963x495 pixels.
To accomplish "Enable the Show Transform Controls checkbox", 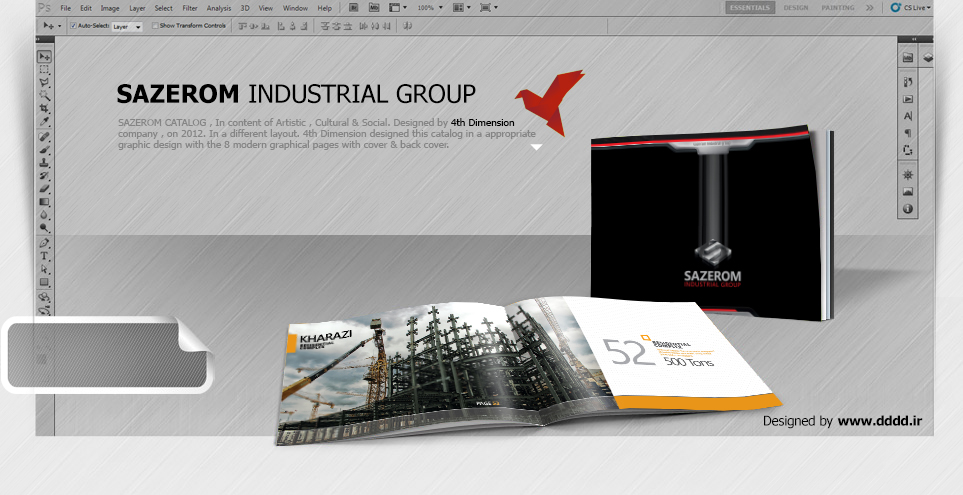I will point(155,26).
